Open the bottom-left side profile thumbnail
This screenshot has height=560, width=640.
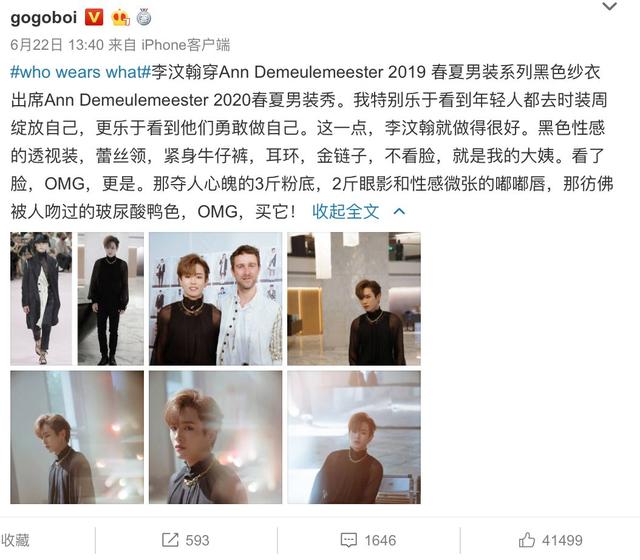pyautogui.click(x=77, y=437)
